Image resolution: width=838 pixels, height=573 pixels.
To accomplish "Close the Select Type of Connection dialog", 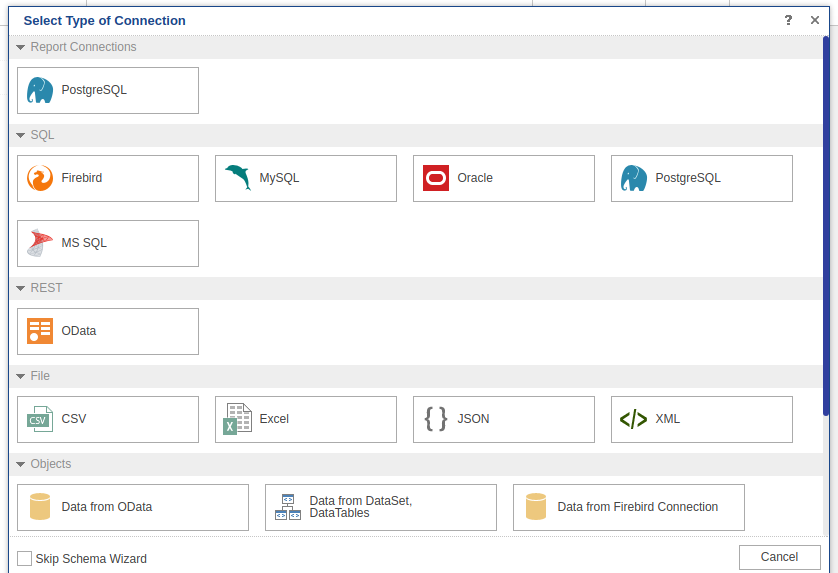I will tap(815, 20).
